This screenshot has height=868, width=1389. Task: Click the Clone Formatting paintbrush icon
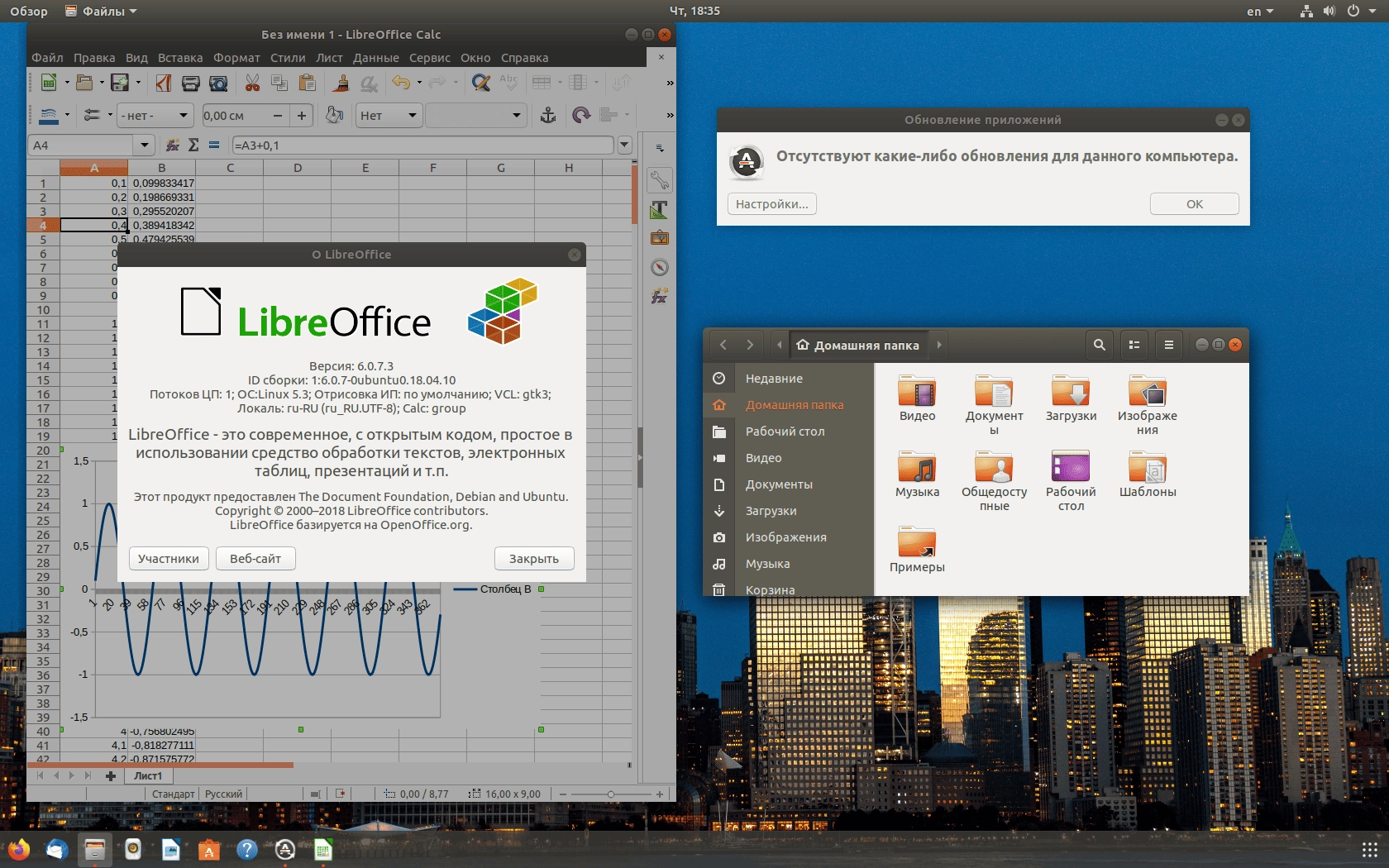coord(341,82)
